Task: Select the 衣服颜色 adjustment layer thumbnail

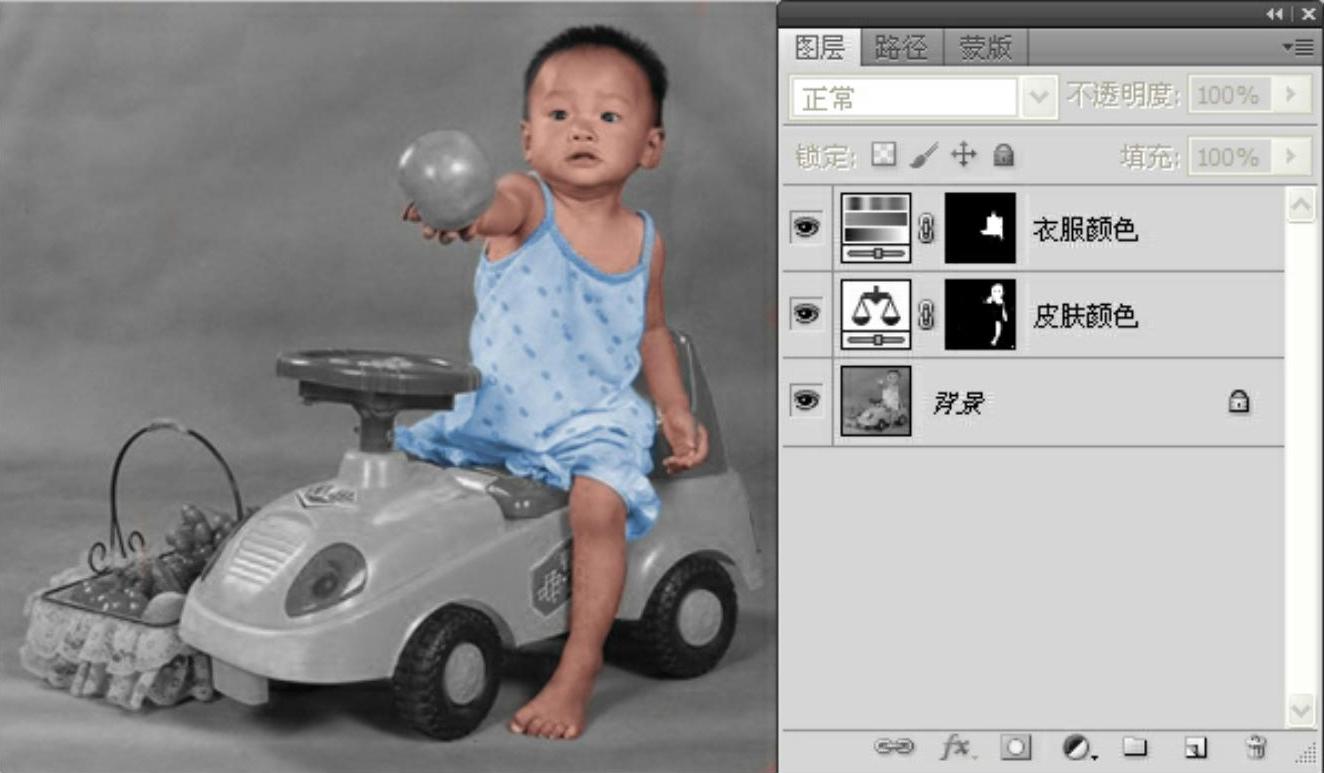Action: (877, 228)
